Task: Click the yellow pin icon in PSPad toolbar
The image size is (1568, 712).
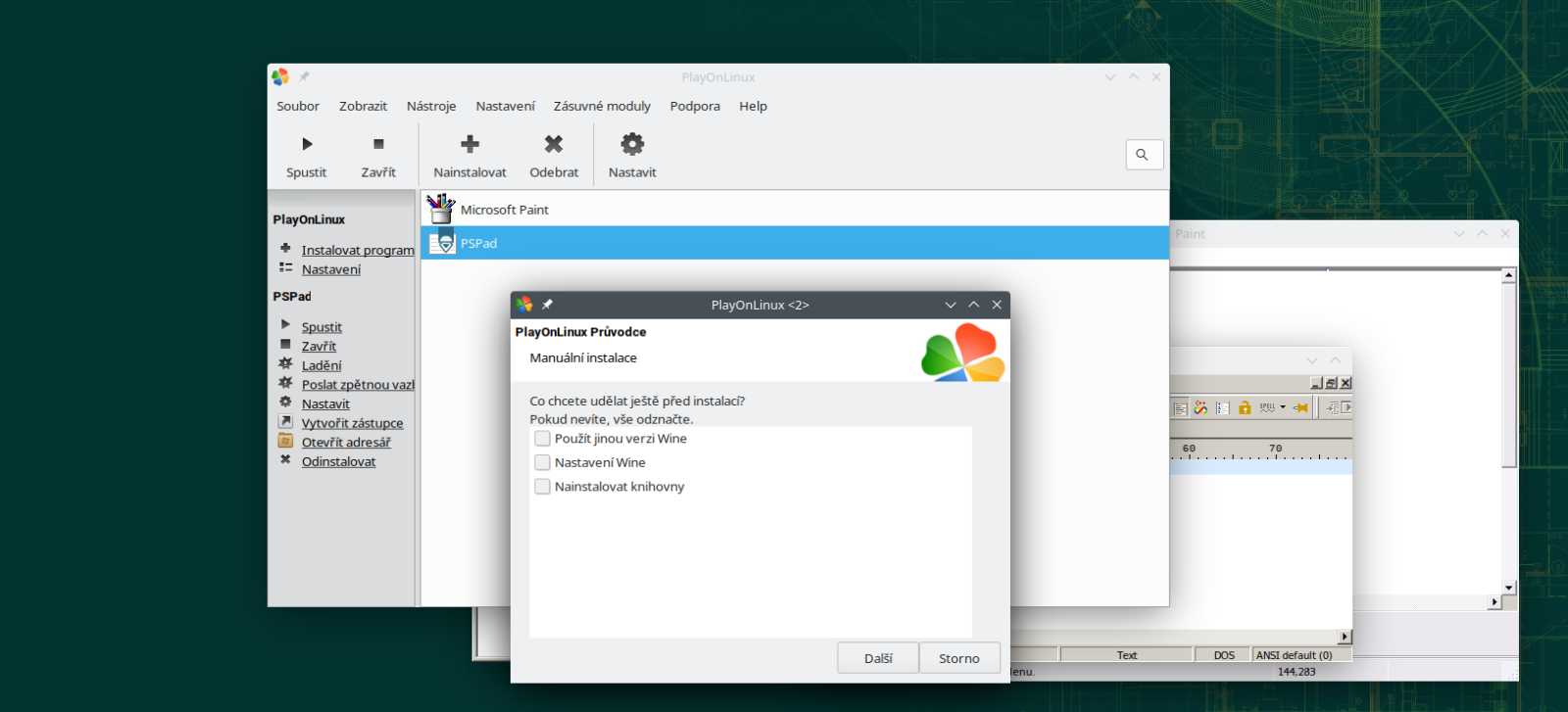Action: [1300, 407]
